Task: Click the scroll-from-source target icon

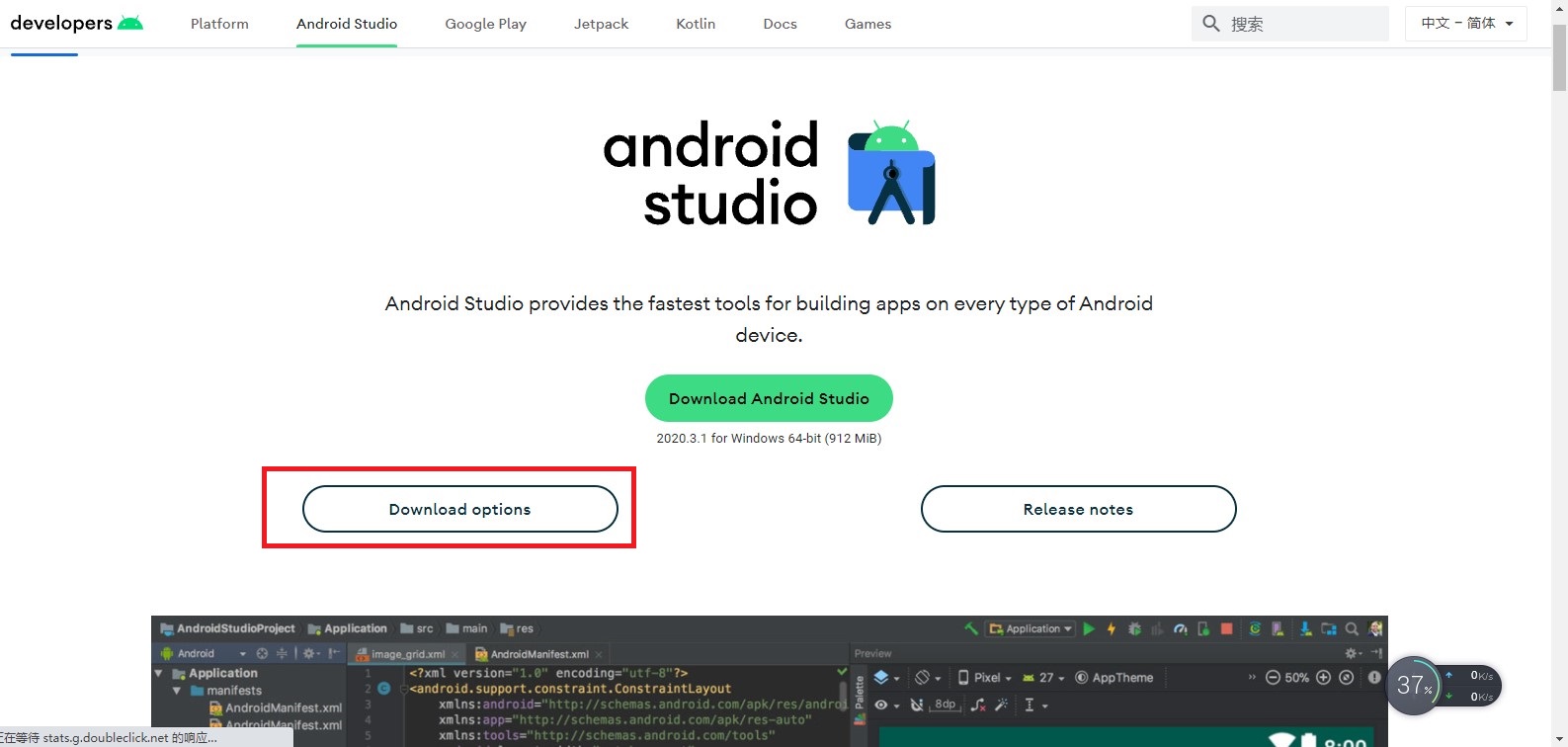Action: [262, 653]
